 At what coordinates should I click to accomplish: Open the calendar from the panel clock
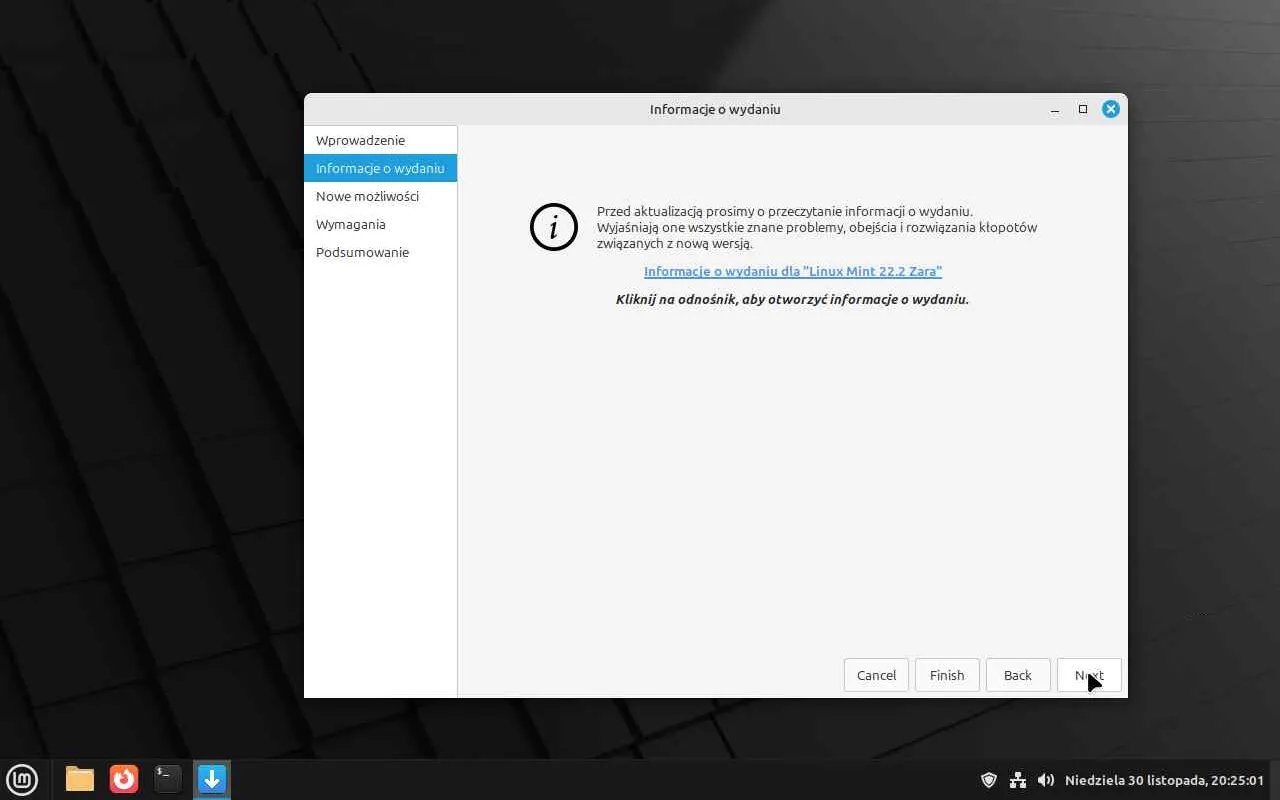point(1164,780)
